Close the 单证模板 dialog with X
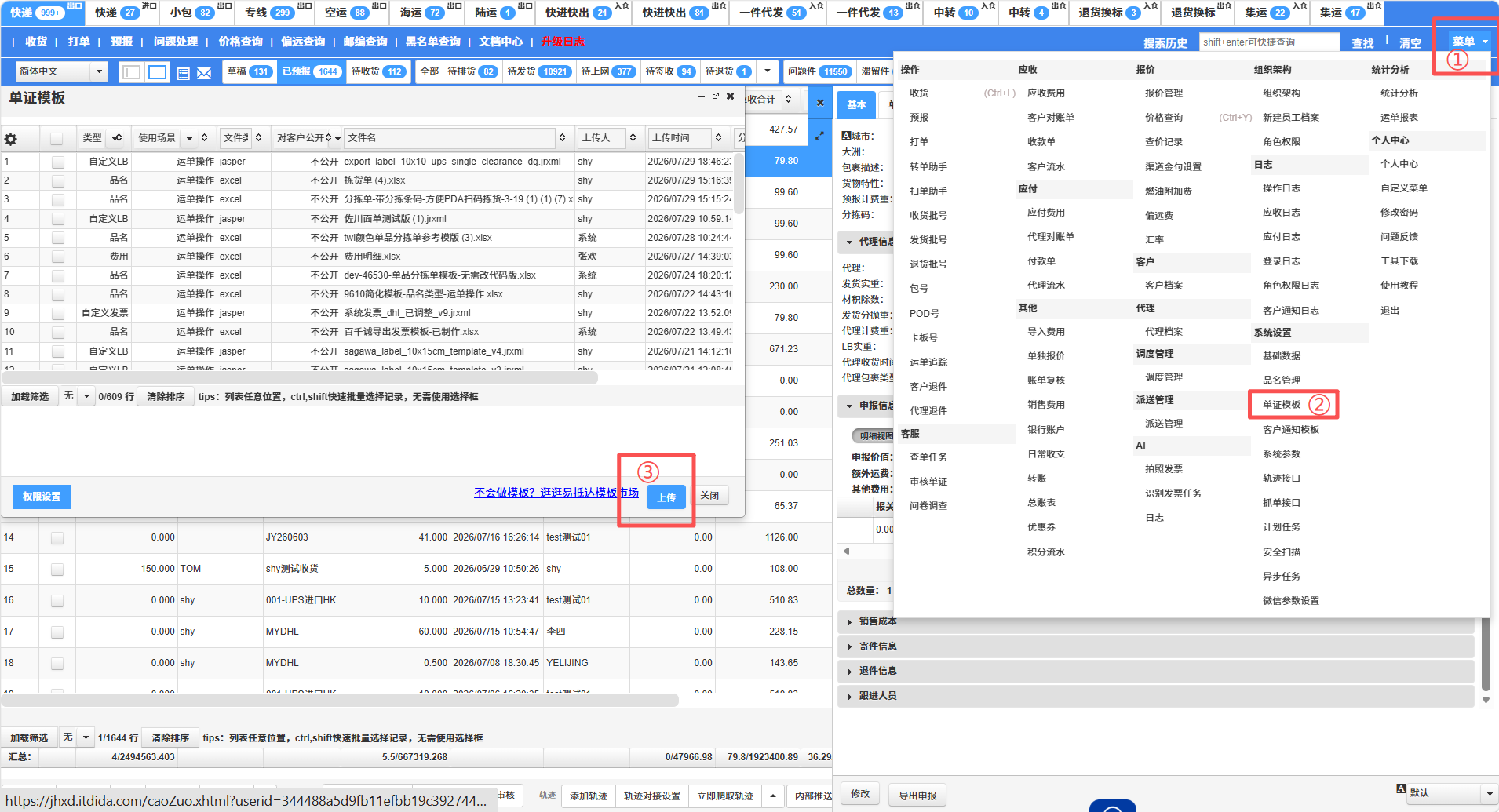The height and width of the screenshot is (812, 1499). (x=730, y=96)
